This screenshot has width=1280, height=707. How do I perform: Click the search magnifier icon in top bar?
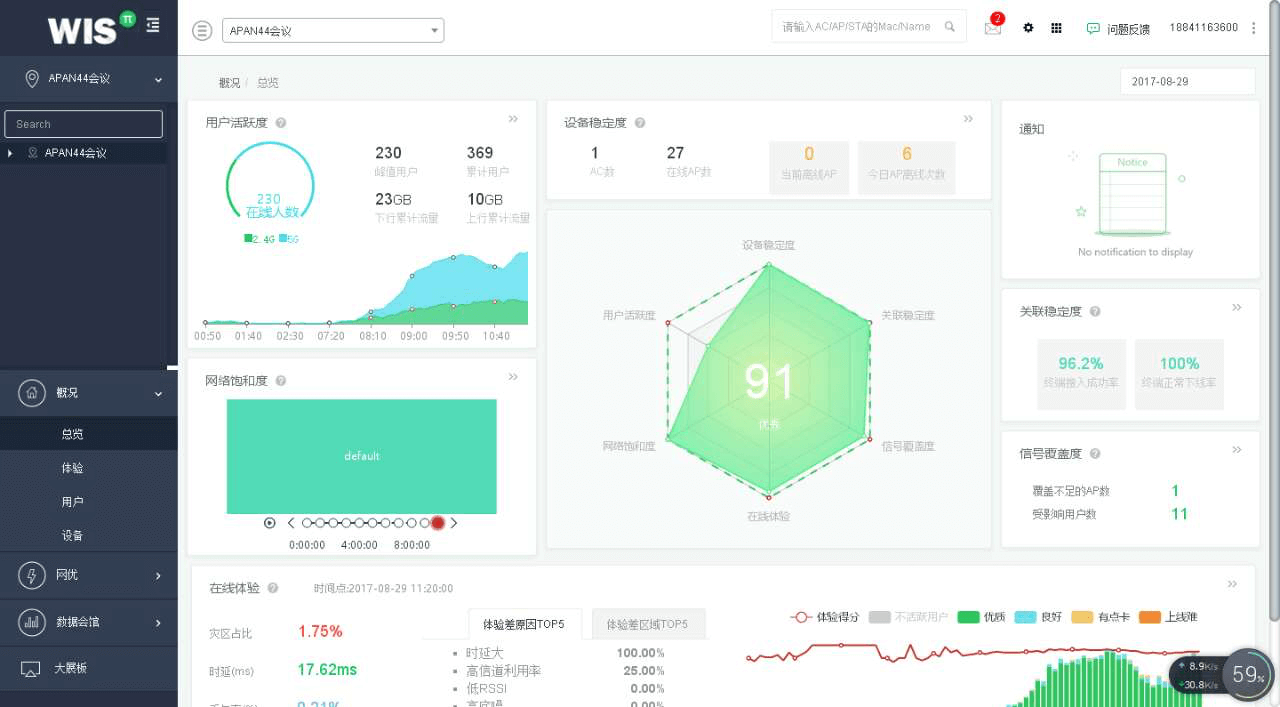click(950, 27)
